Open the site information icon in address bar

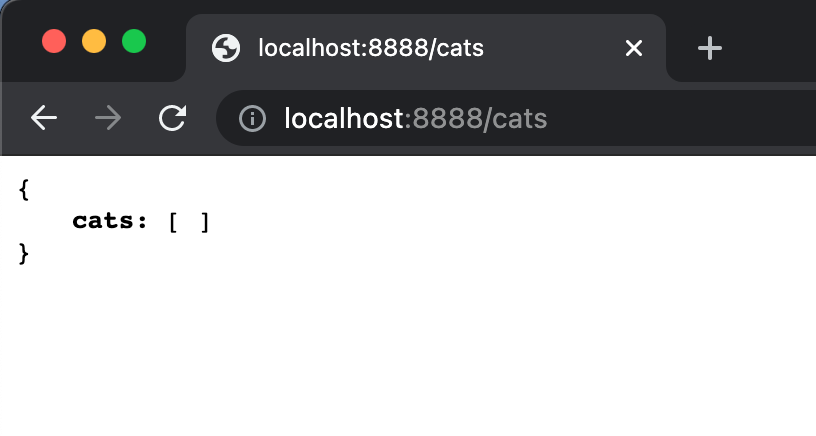(x=252, y=118)
